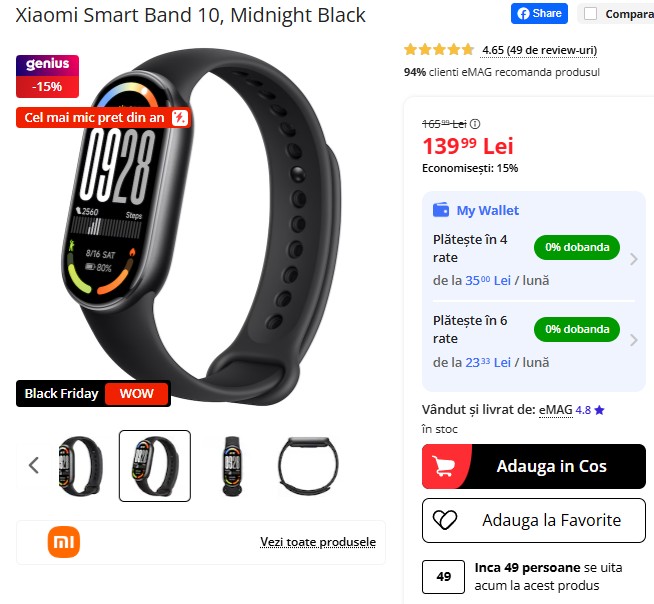Open Vezi toate produsele link
This screenshot has width=654, height=604.
(x=318, y=542)
